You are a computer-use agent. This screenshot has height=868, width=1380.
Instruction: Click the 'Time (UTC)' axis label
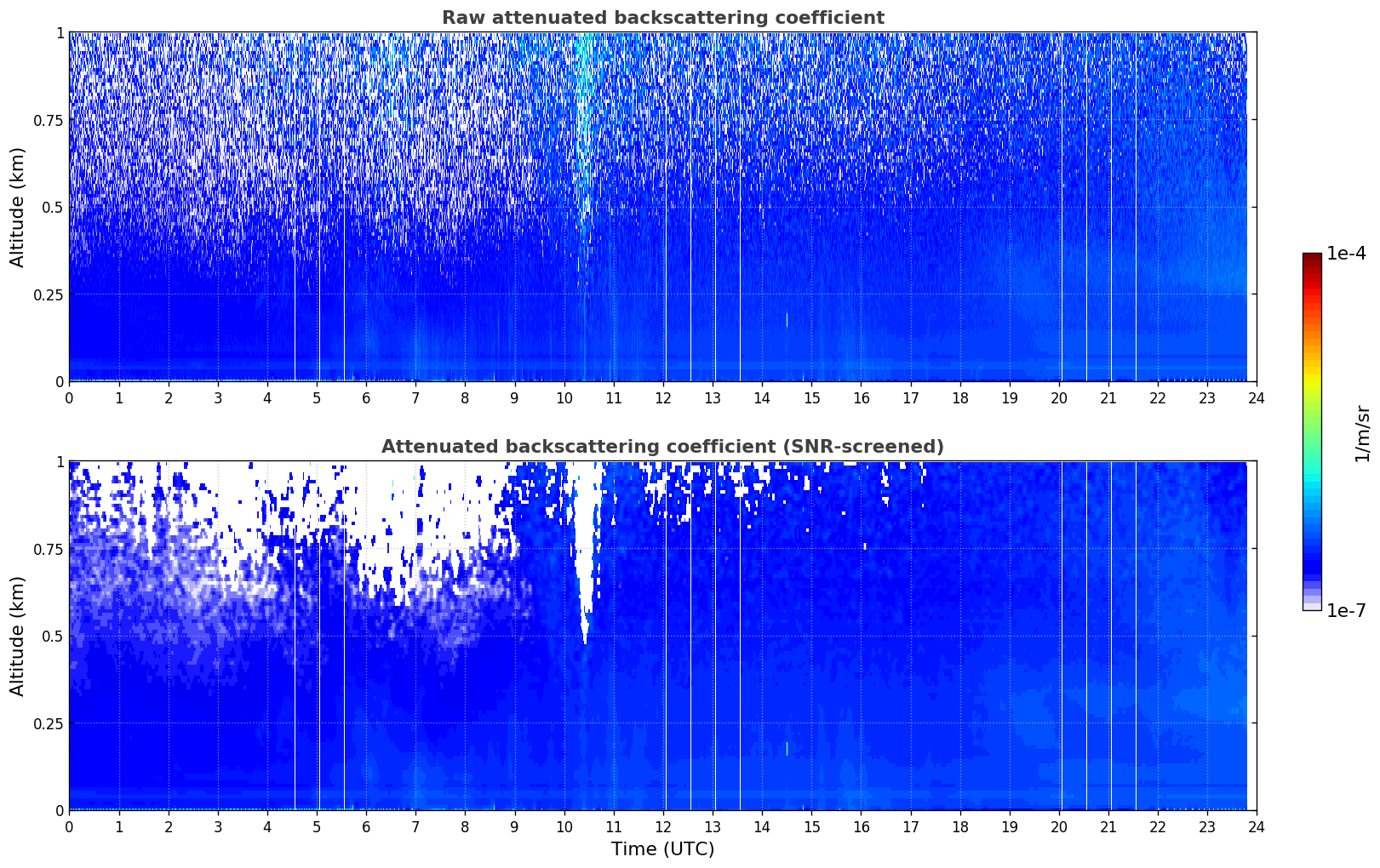662,849
